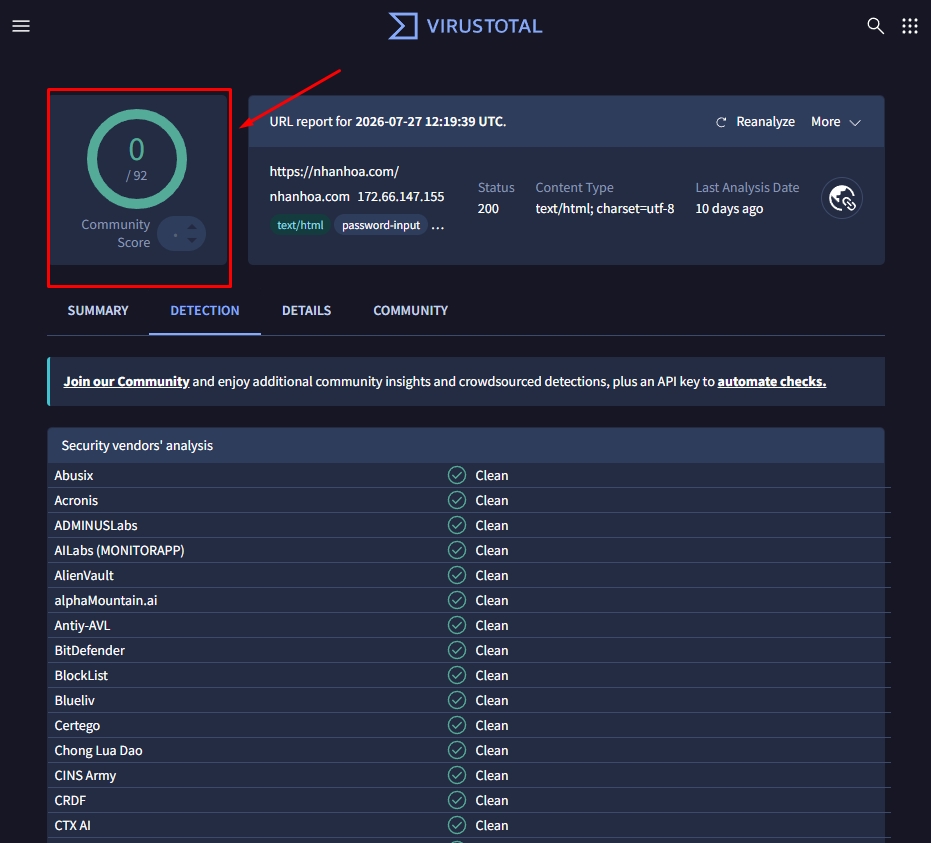931x843 pixels.
Task: Switch to the SUMMARY tab
Action: 98,310
